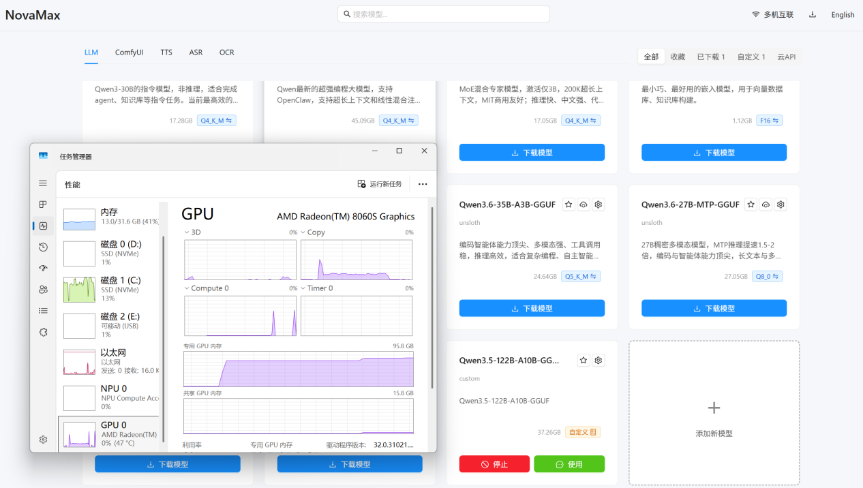Open Task Manager settings gear

click(43, 440)
